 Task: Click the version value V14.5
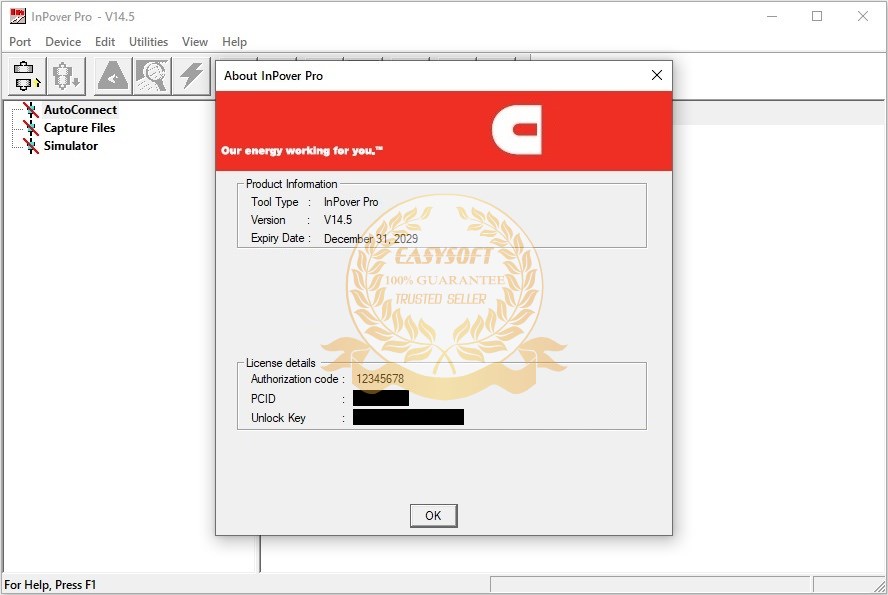click(x=338, y=220)
